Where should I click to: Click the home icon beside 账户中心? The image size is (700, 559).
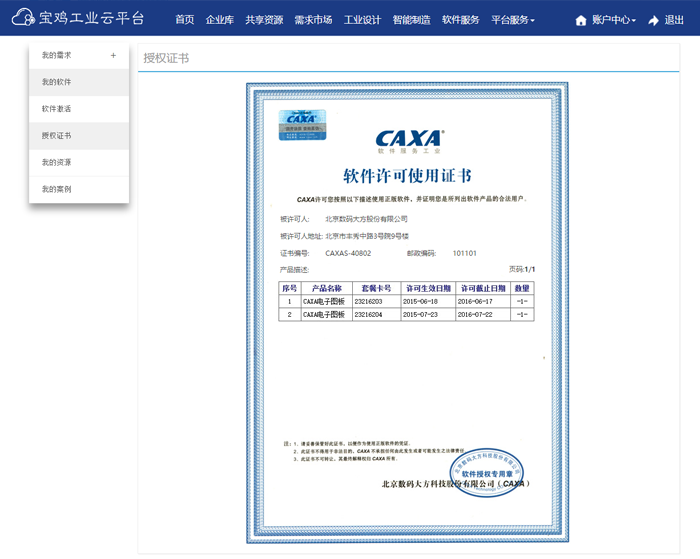tap(581, 20)
